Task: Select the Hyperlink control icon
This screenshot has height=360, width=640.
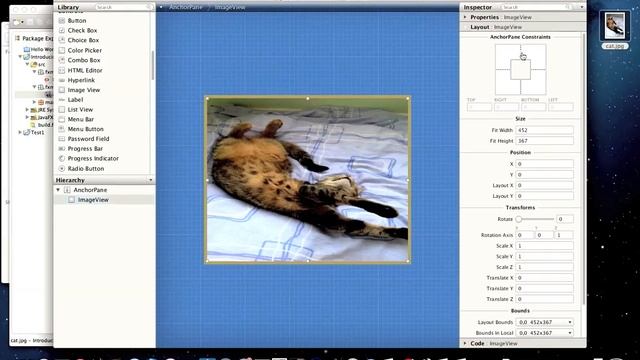Action: 62,80
